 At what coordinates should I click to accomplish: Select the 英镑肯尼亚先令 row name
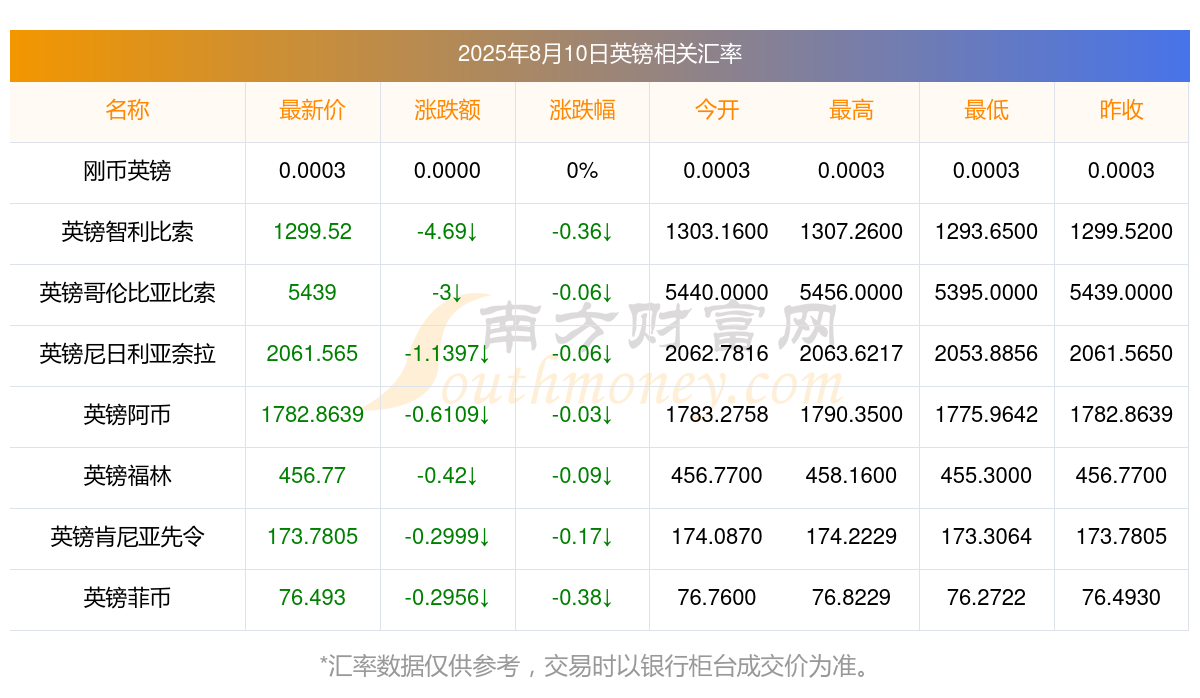pos(127,537)
